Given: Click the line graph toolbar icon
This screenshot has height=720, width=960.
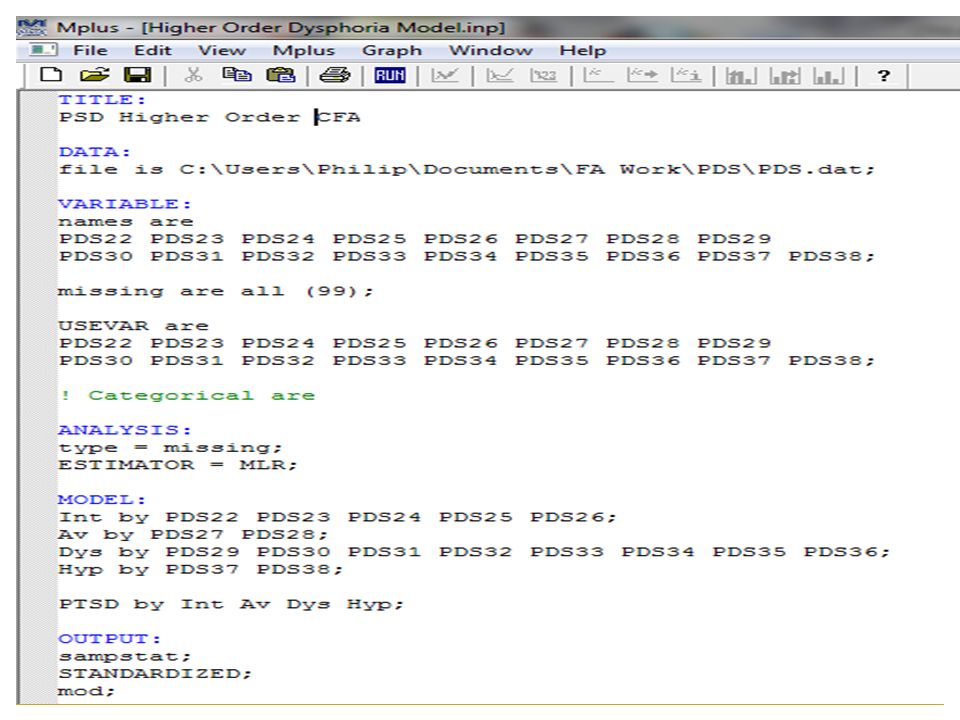Looking at the screenshot, I should click(500, 75).
